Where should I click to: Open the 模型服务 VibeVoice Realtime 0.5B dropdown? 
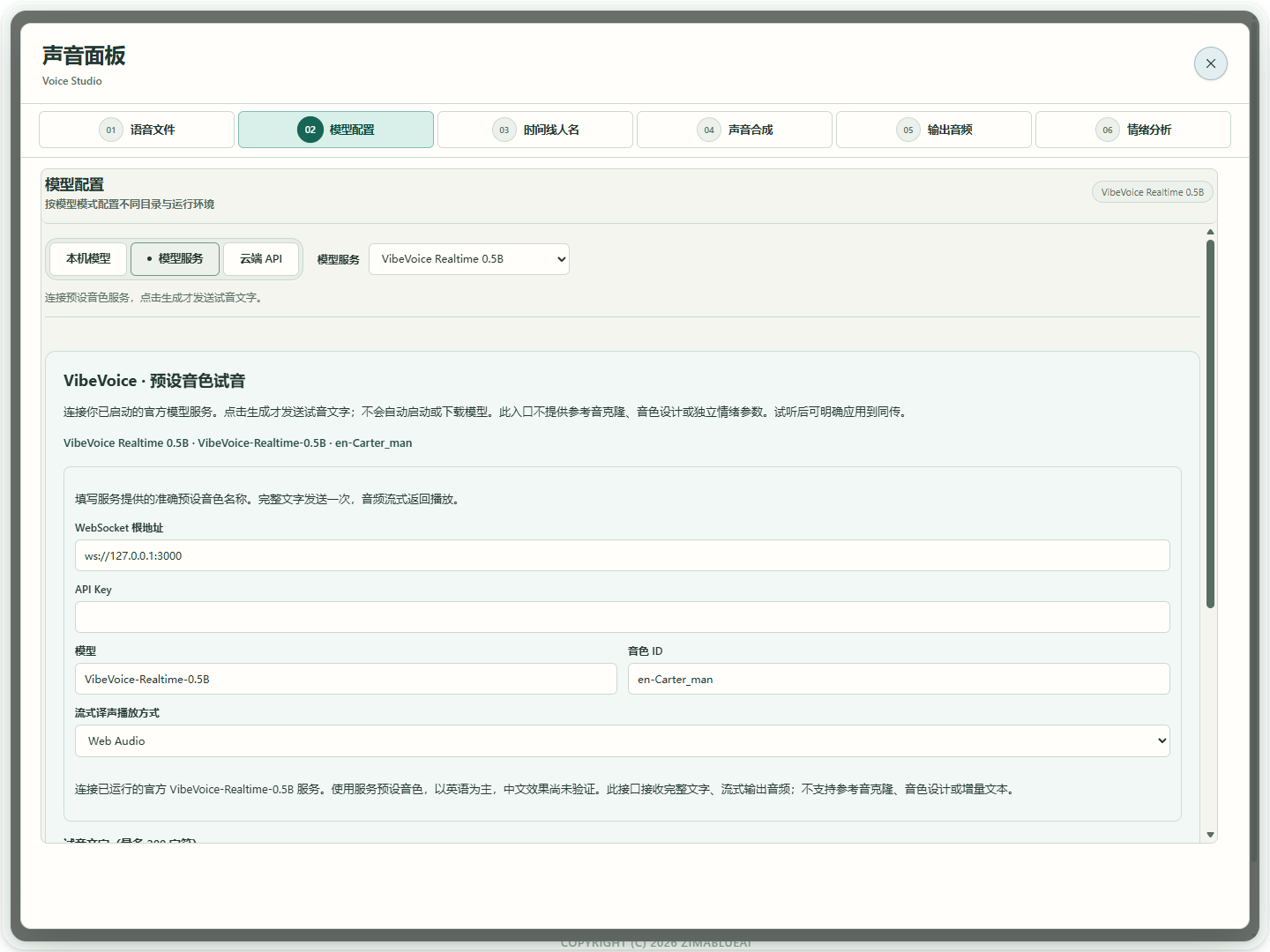pyautogui.click(x=469, y=259)
